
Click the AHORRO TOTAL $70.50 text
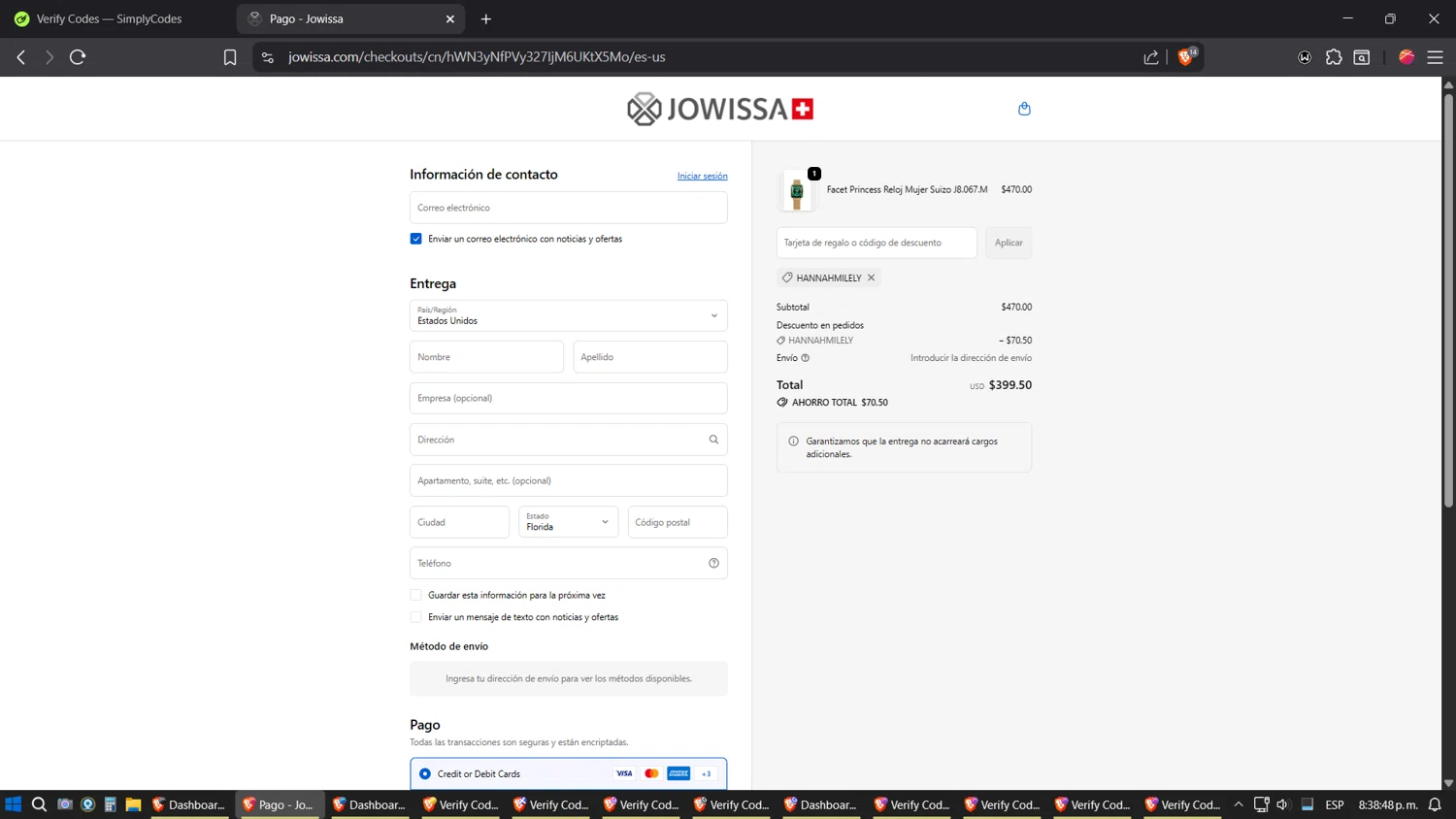[x=840, y=402]
